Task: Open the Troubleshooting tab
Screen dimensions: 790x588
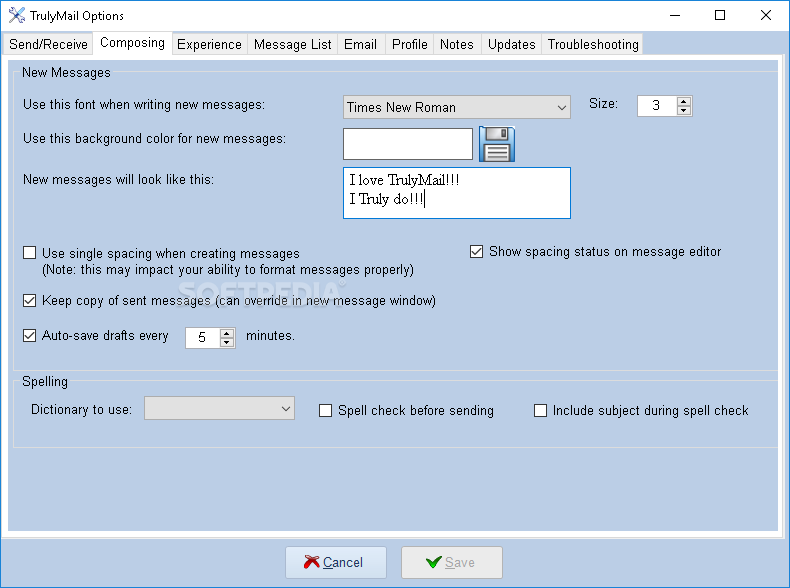Action: [593, 44]
